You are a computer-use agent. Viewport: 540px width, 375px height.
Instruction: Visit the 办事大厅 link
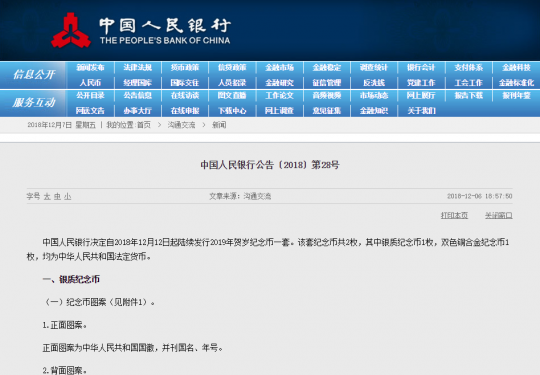(137, 111)
